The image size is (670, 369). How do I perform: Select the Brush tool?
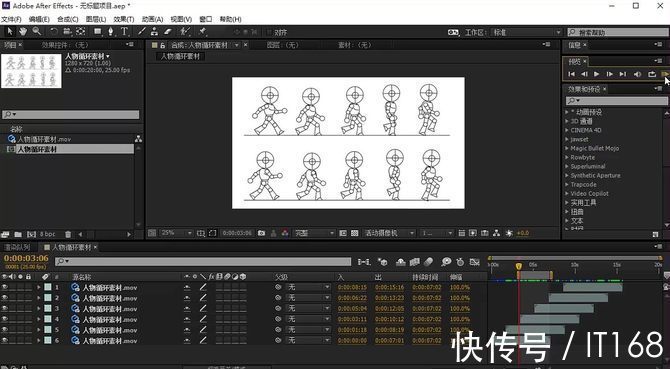click(x=142, y=32)
